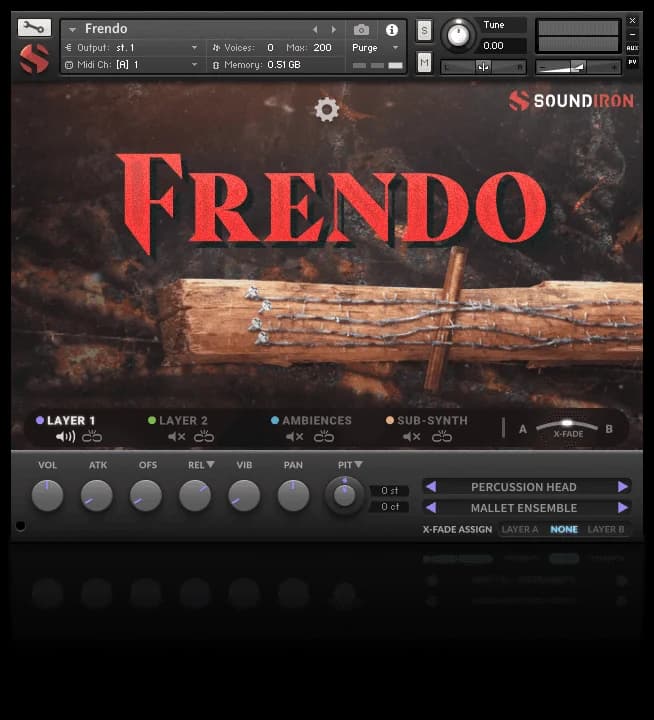This screenshot has height=720, width=654.
Task: Toggle the Ambiences link icon
Action: click(324, 436)
